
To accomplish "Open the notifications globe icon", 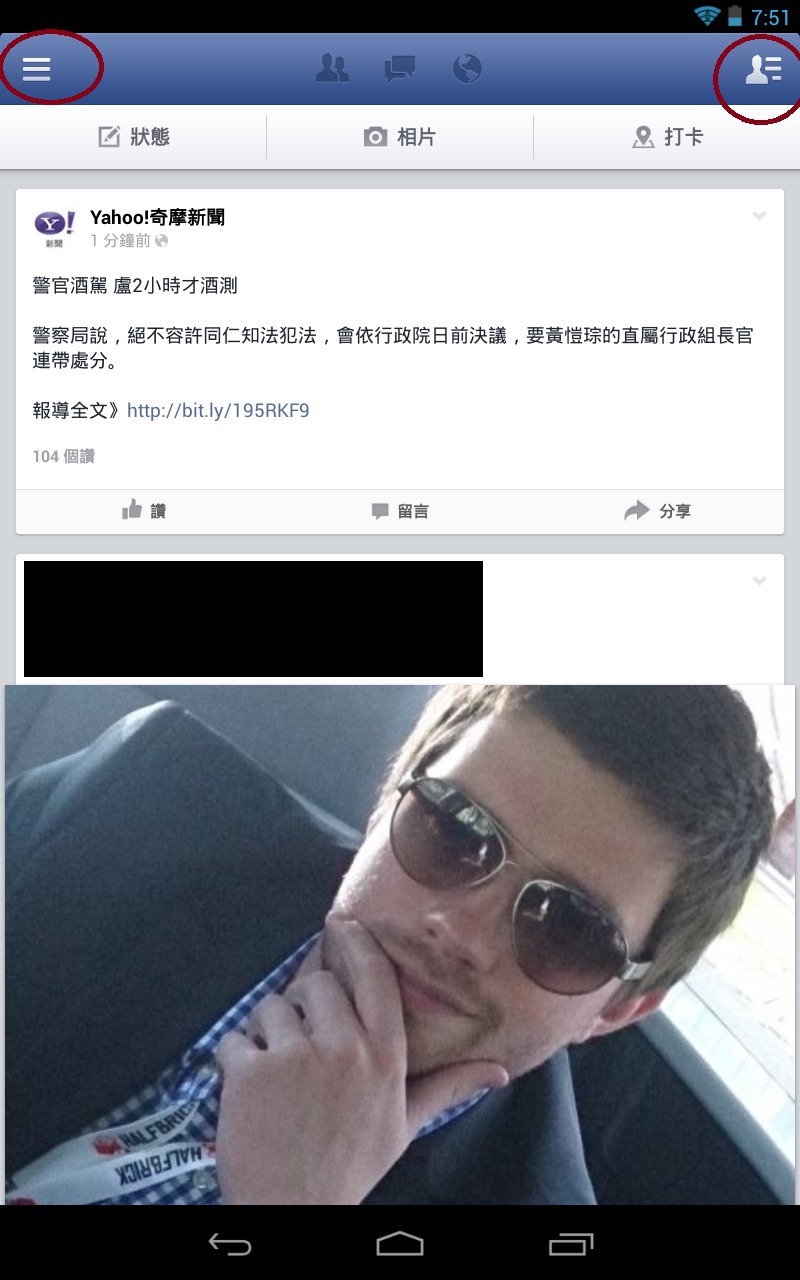I will (467, 68).
